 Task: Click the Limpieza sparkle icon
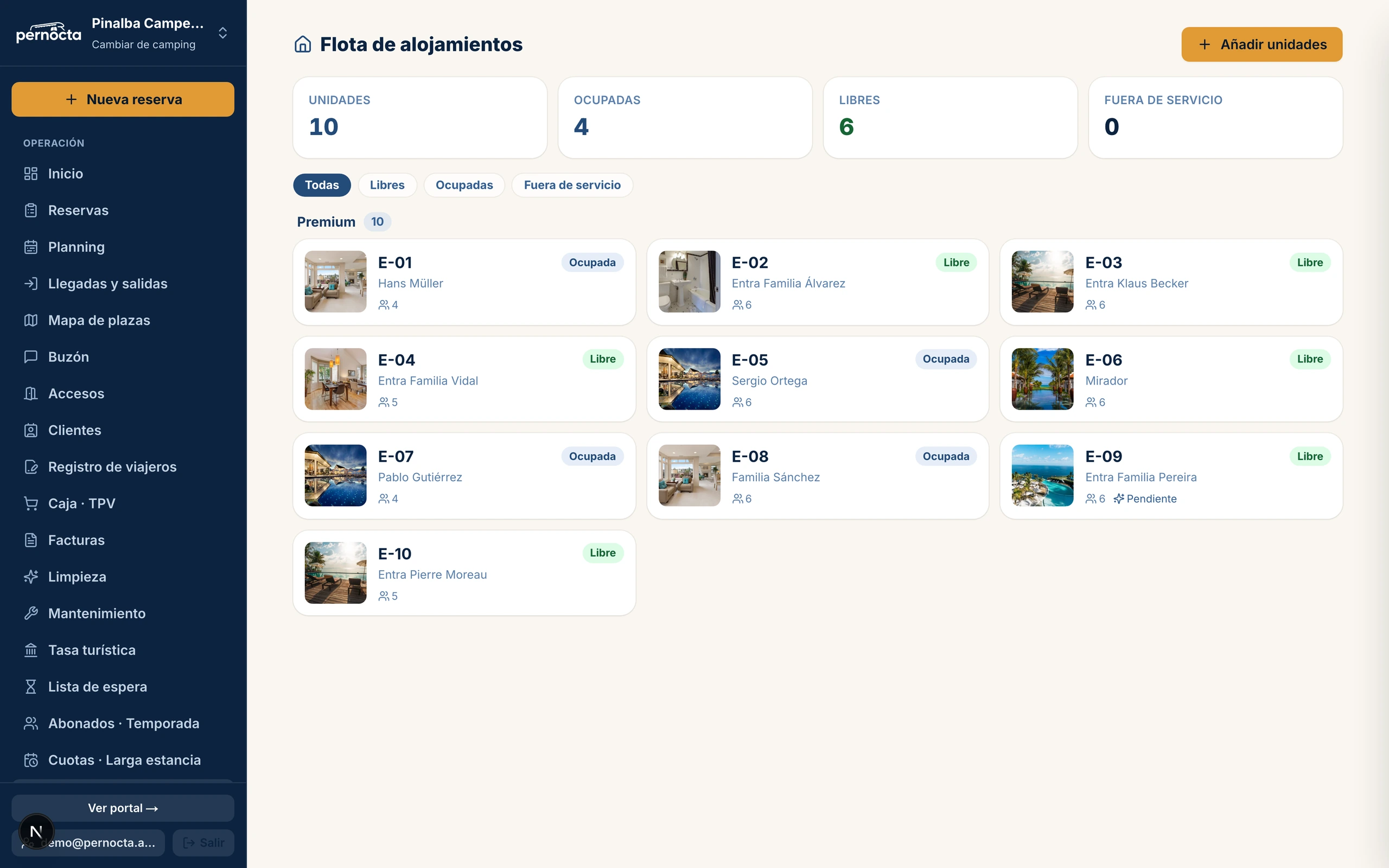coord(31,577)
